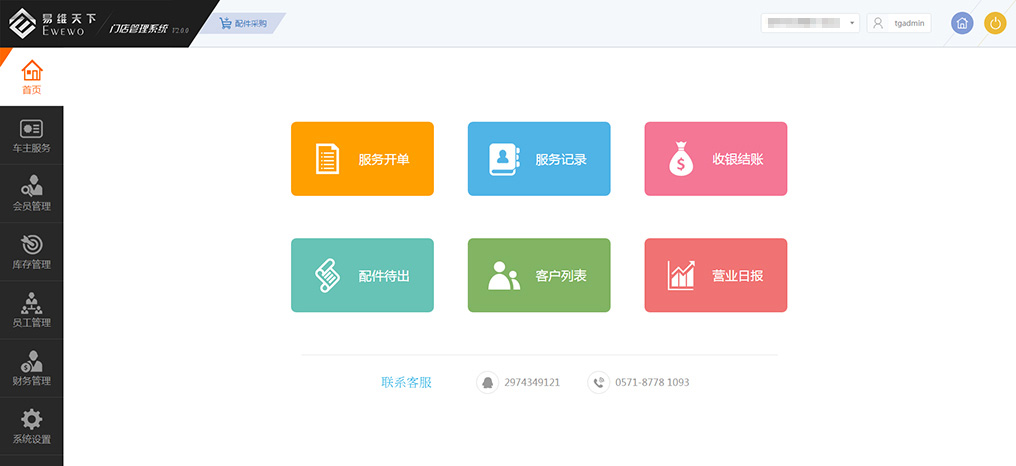Open 财务管理 sidebar icon

[31, 361]
